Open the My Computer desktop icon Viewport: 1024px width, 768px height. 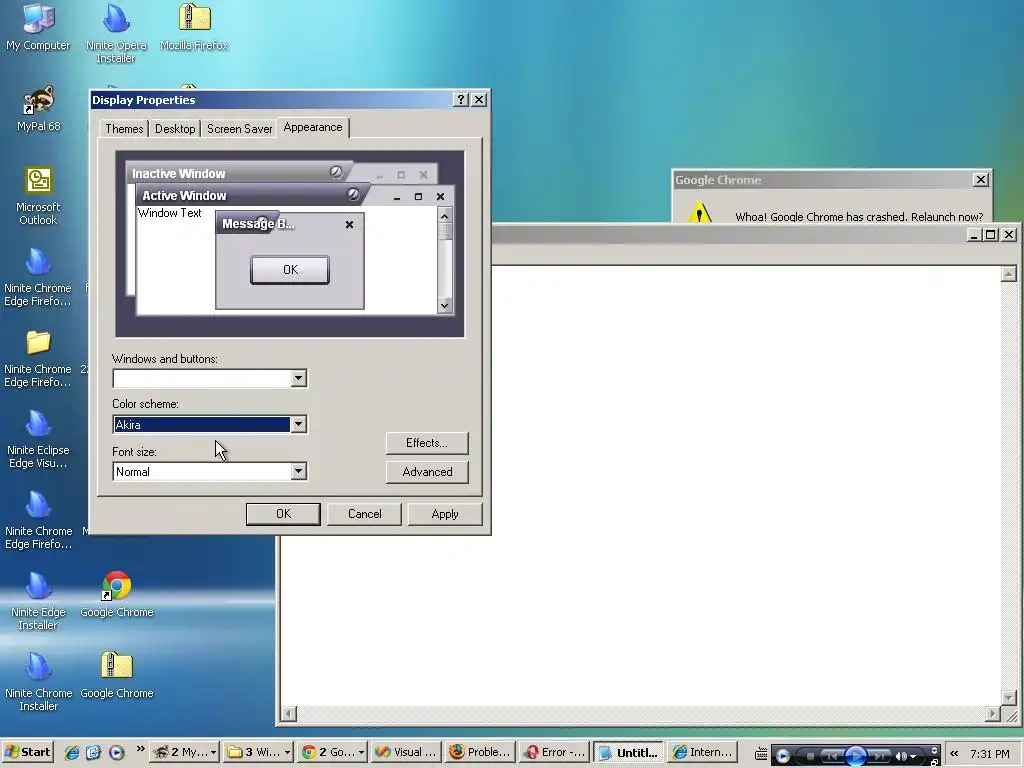click(x=38, y=26)
